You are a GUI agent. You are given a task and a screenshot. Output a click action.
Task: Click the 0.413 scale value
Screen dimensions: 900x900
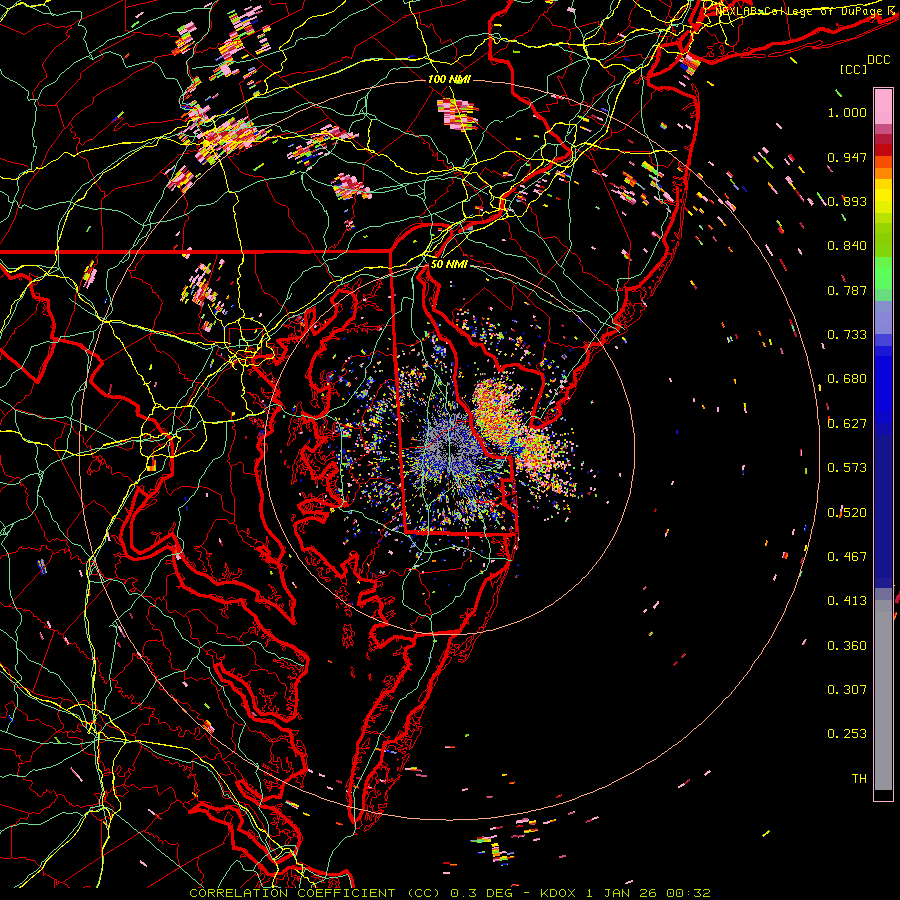(847, 601)
